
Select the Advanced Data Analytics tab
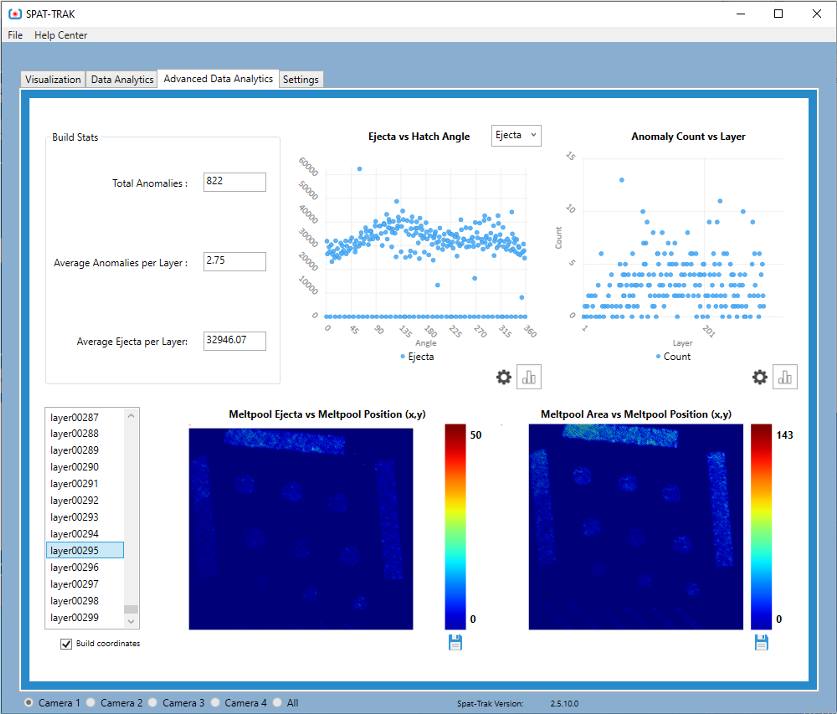pyautogui.click(x=218, y=78)
